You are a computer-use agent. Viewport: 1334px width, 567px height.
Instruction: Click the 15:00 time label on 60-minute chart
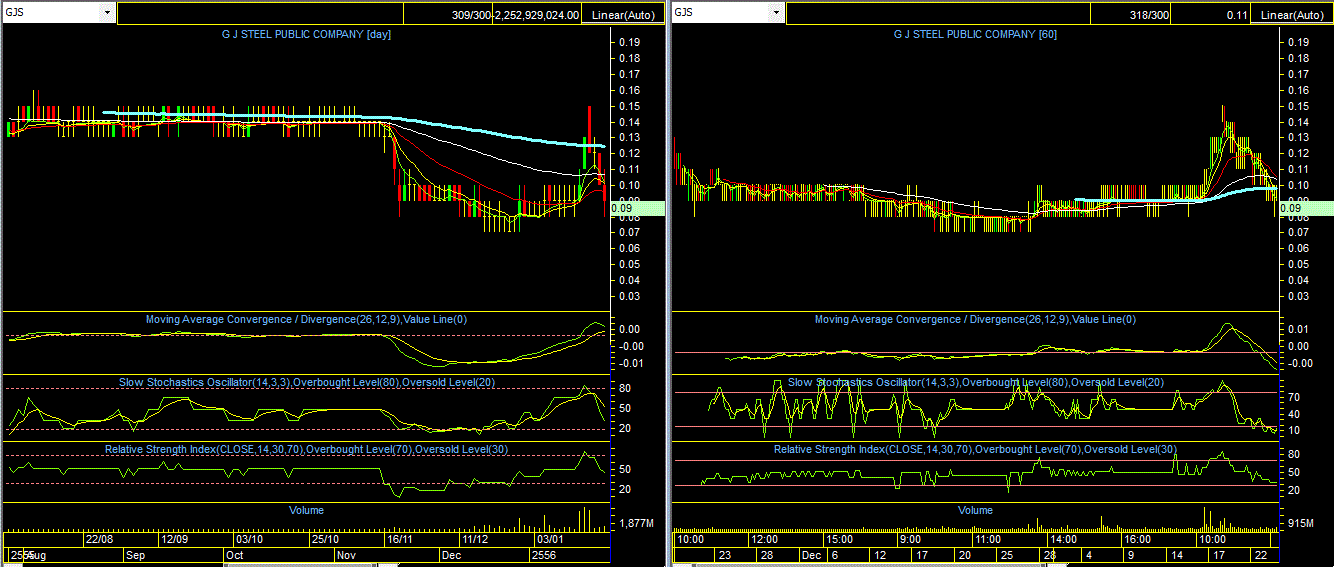(840, 539)
